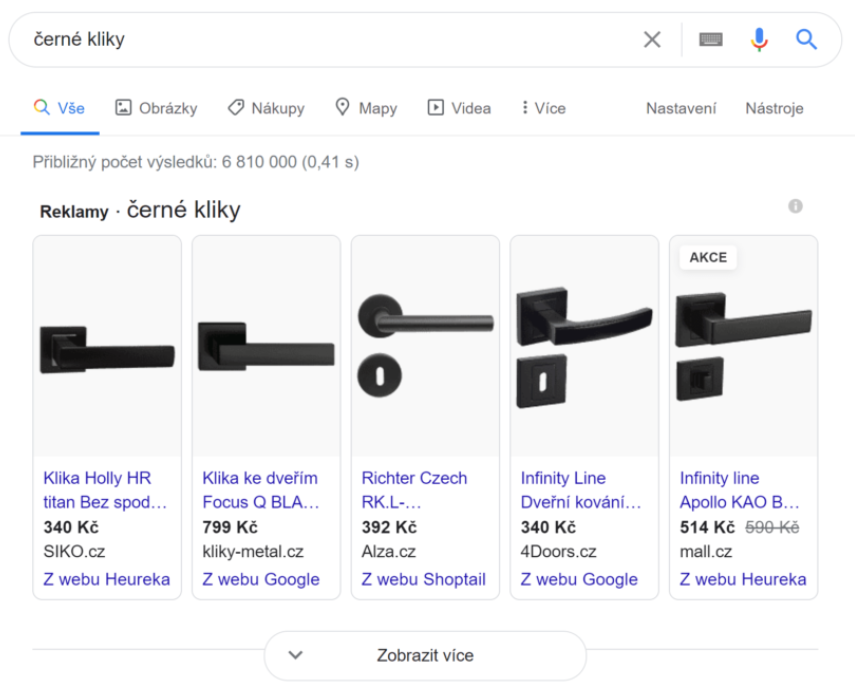855x695 pixels.
Task: Click the Focus Q BLA handle image
Action: click(x=266, y=346)
